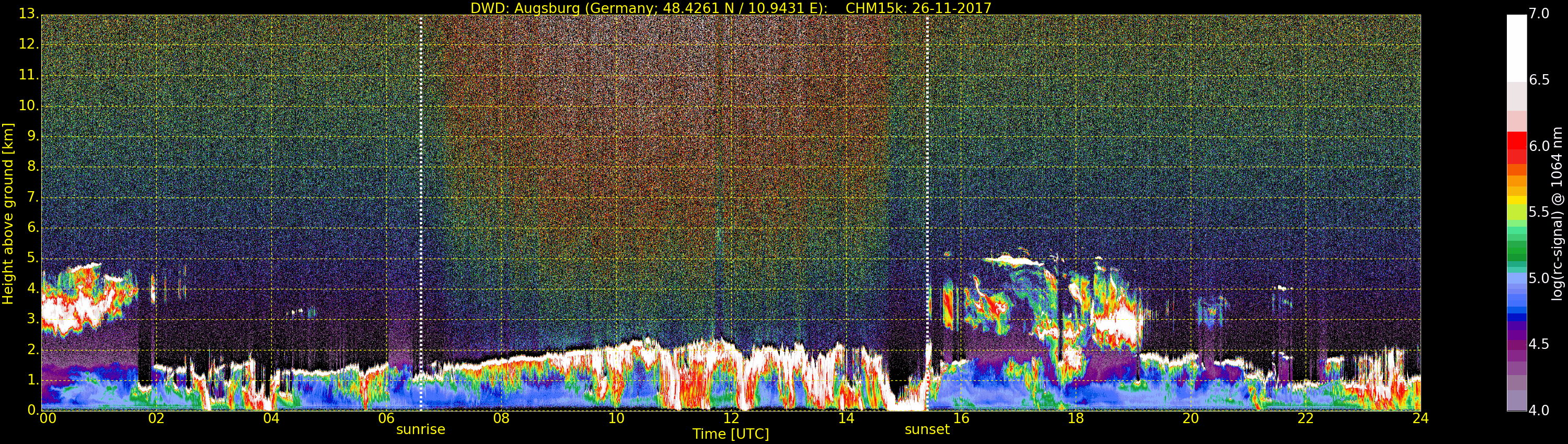Pick the blue 5.0 region of colorbar
Viewport: 1568px width, 444px height.
(1516, 280)
